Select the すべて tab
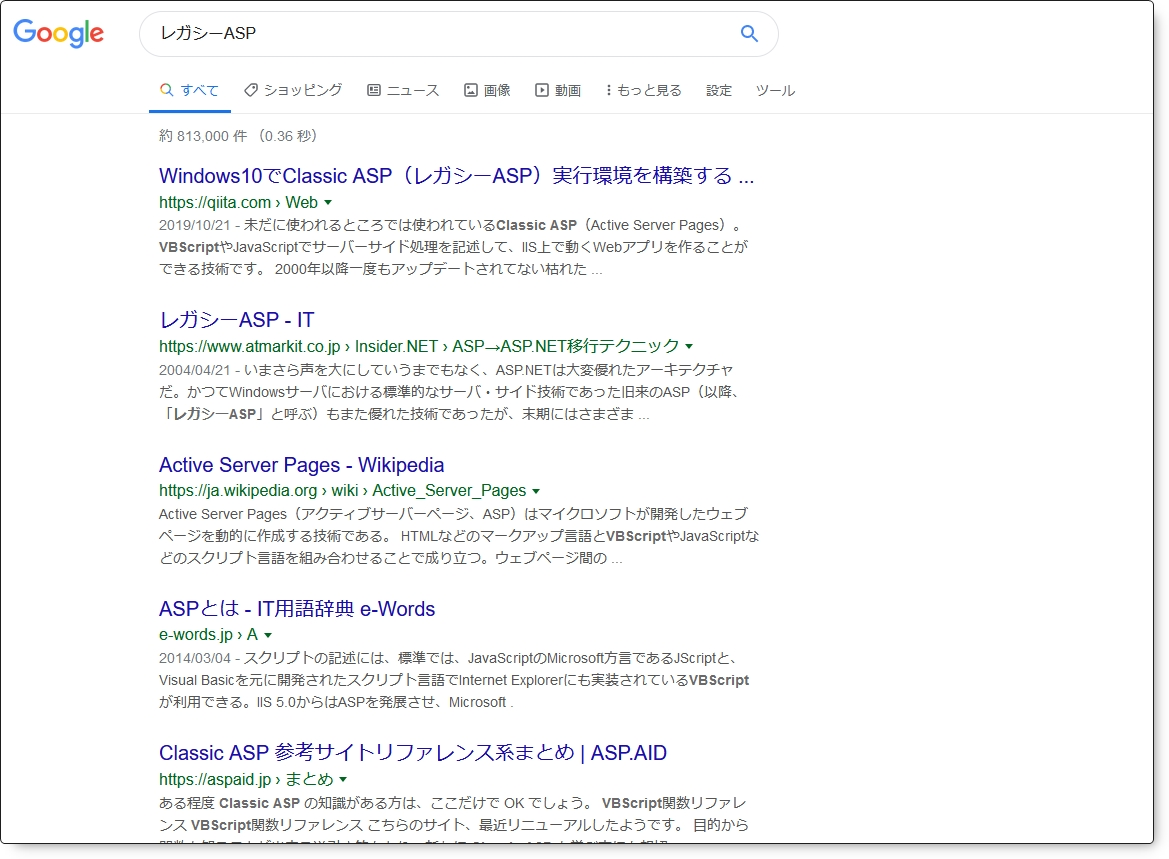 (x=189, y=90)
